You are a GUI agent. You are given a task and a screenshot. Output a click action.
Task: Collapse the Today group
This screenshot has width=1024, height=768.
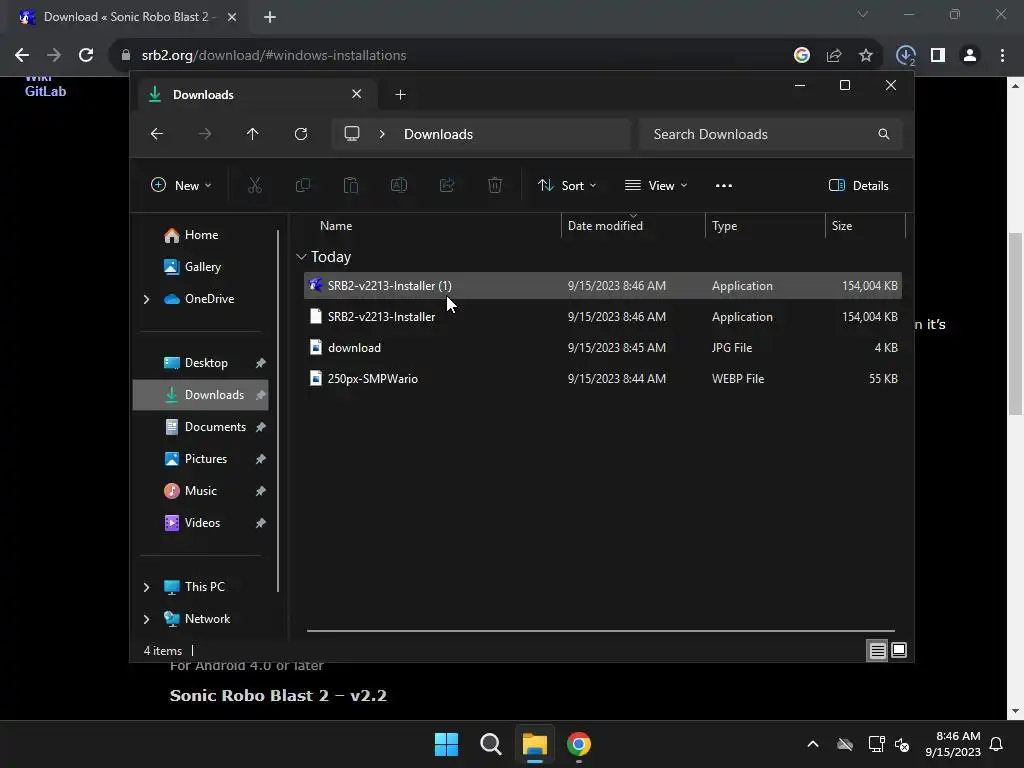coord(301,257)
